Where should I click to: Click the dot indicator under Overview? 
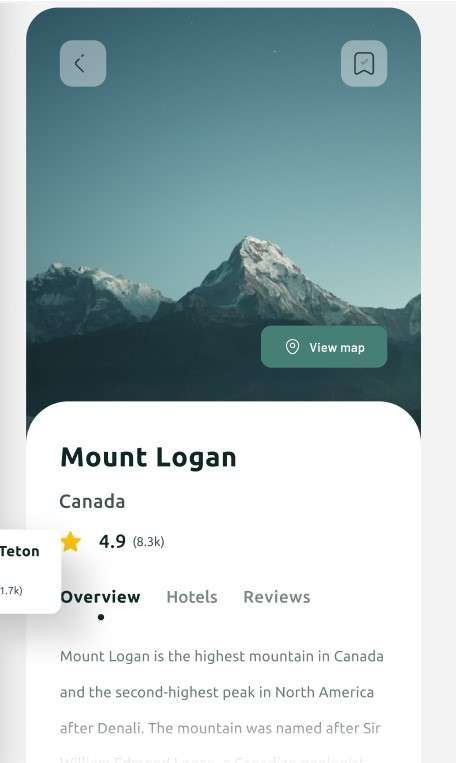coord(101,617)
